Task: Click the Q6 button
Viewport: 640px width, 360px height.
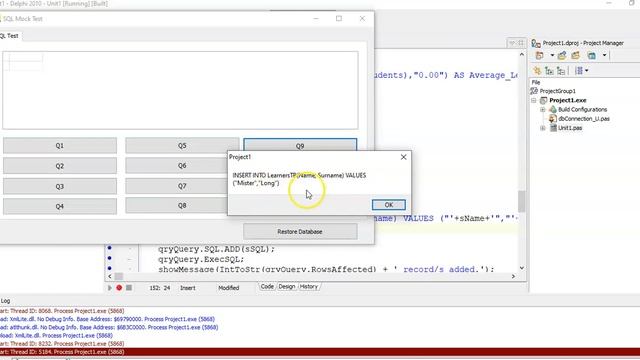Action: coord(182,166)
